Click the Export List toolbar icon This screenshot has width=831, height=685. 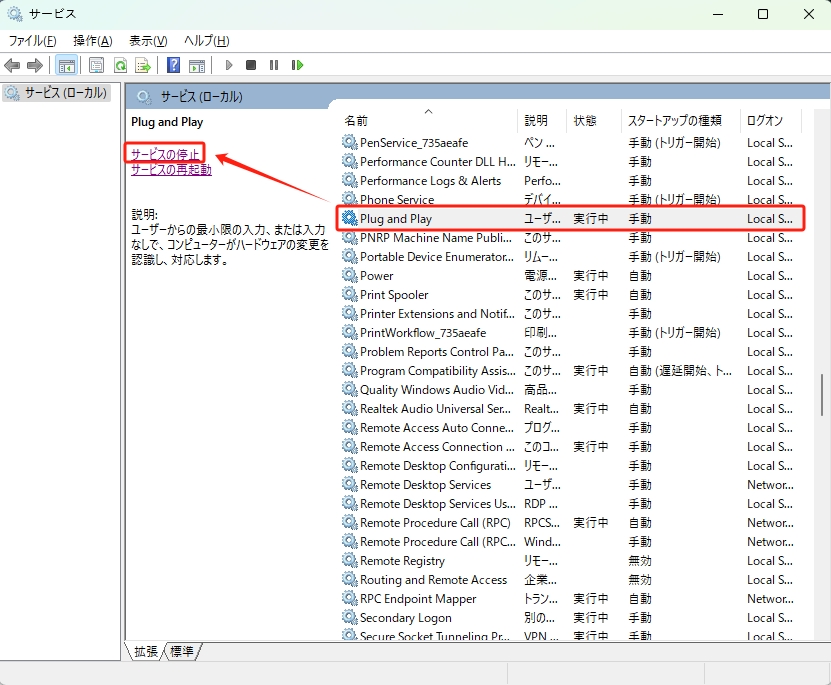pyautogui.click(x=143, y=65)
